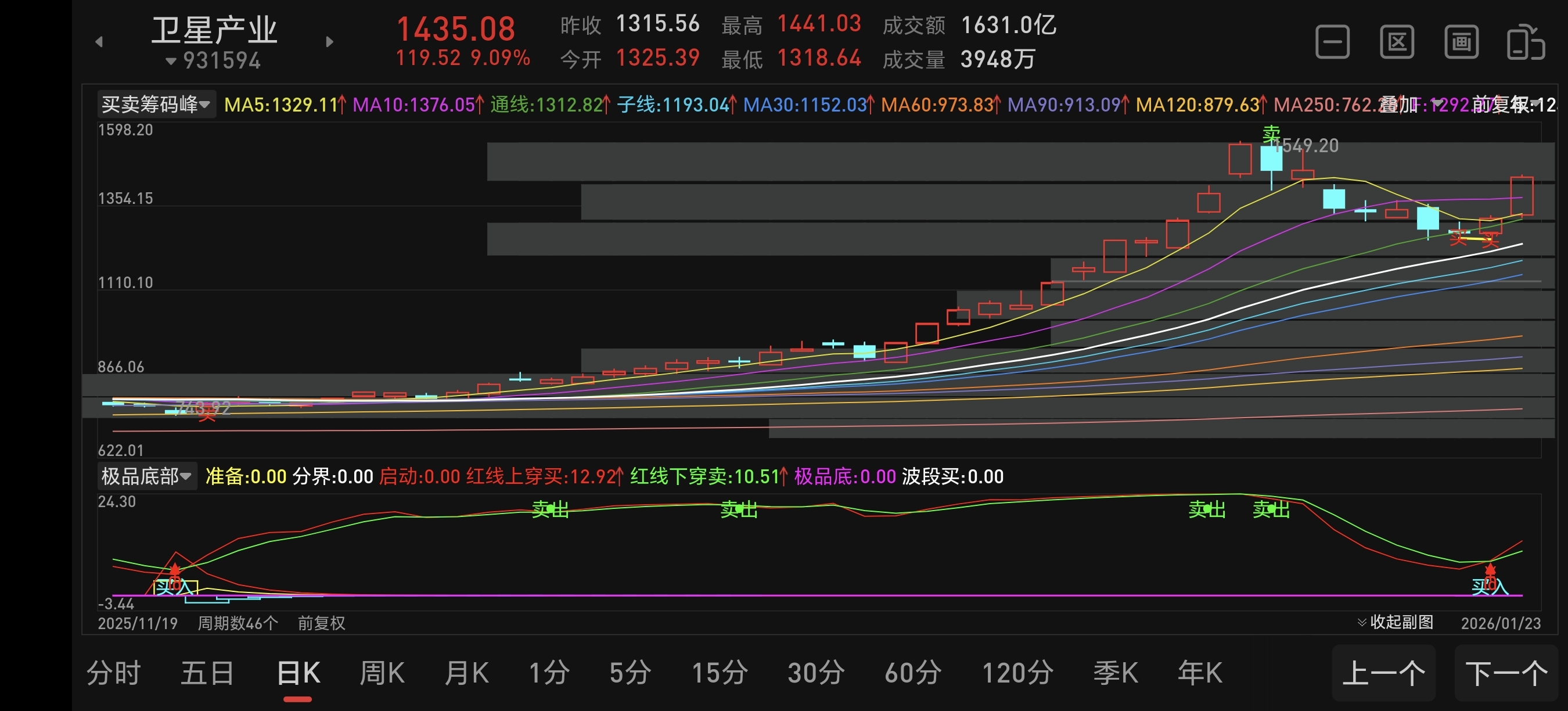Collapse sub-chart via 收起副图
Image resolution: width=1568 pixels, height=711 pixels.
point(1395,622)
